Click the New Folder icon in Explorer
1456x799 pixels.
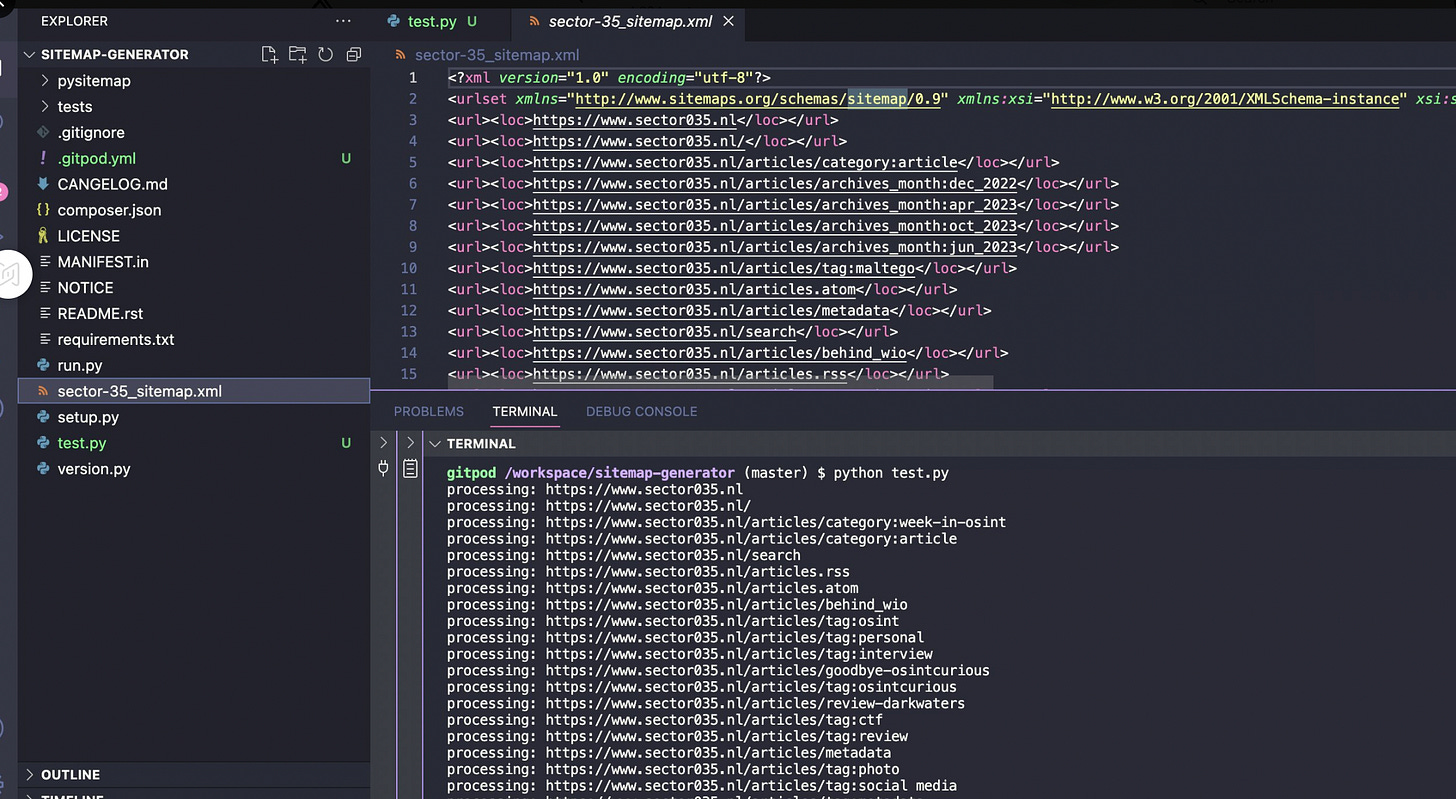[x=297, y=55]
